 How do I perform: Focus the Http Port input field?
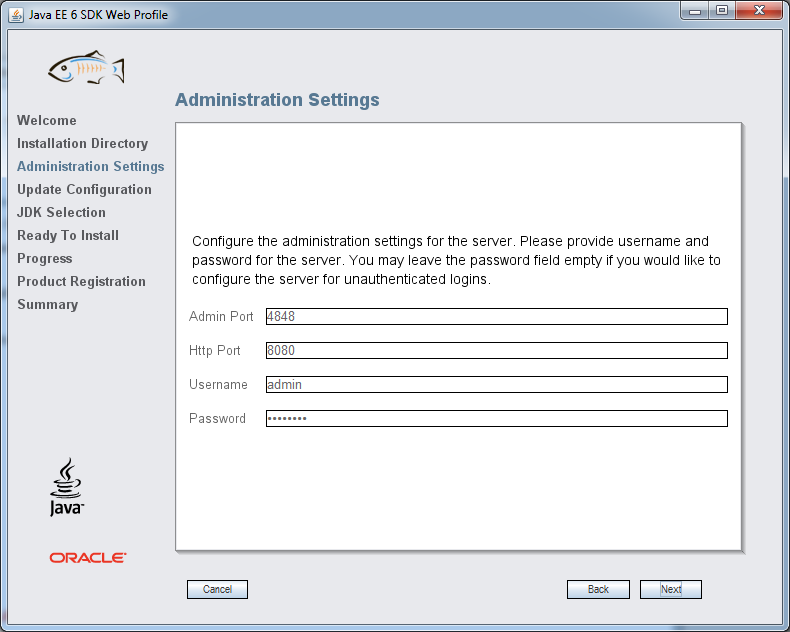pyautogui.click(x=497, y=350)
